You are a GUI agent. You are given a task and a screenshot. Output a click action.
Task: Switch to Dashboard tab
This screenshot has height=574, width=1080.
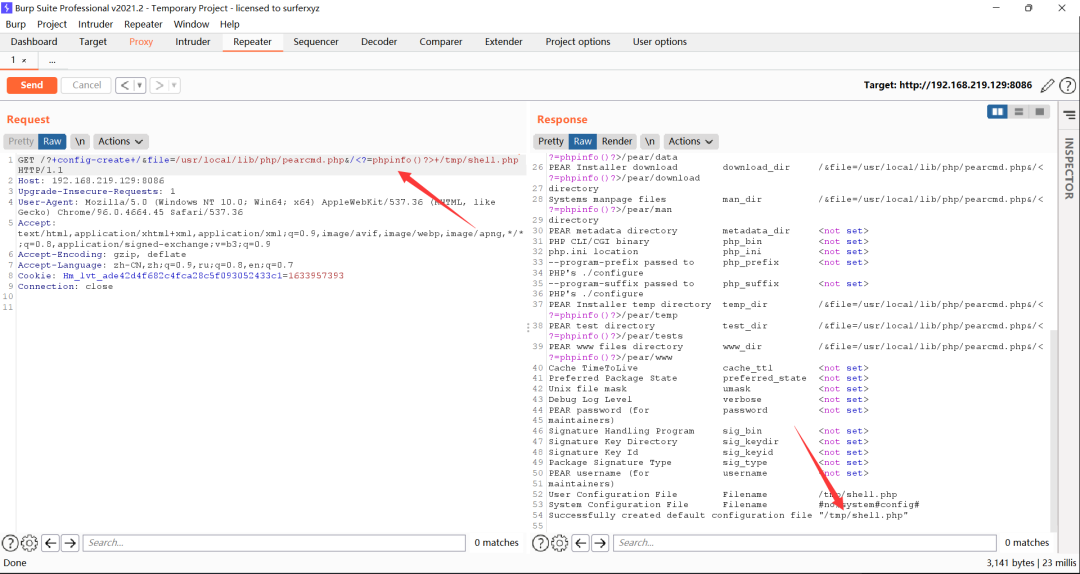34,41
